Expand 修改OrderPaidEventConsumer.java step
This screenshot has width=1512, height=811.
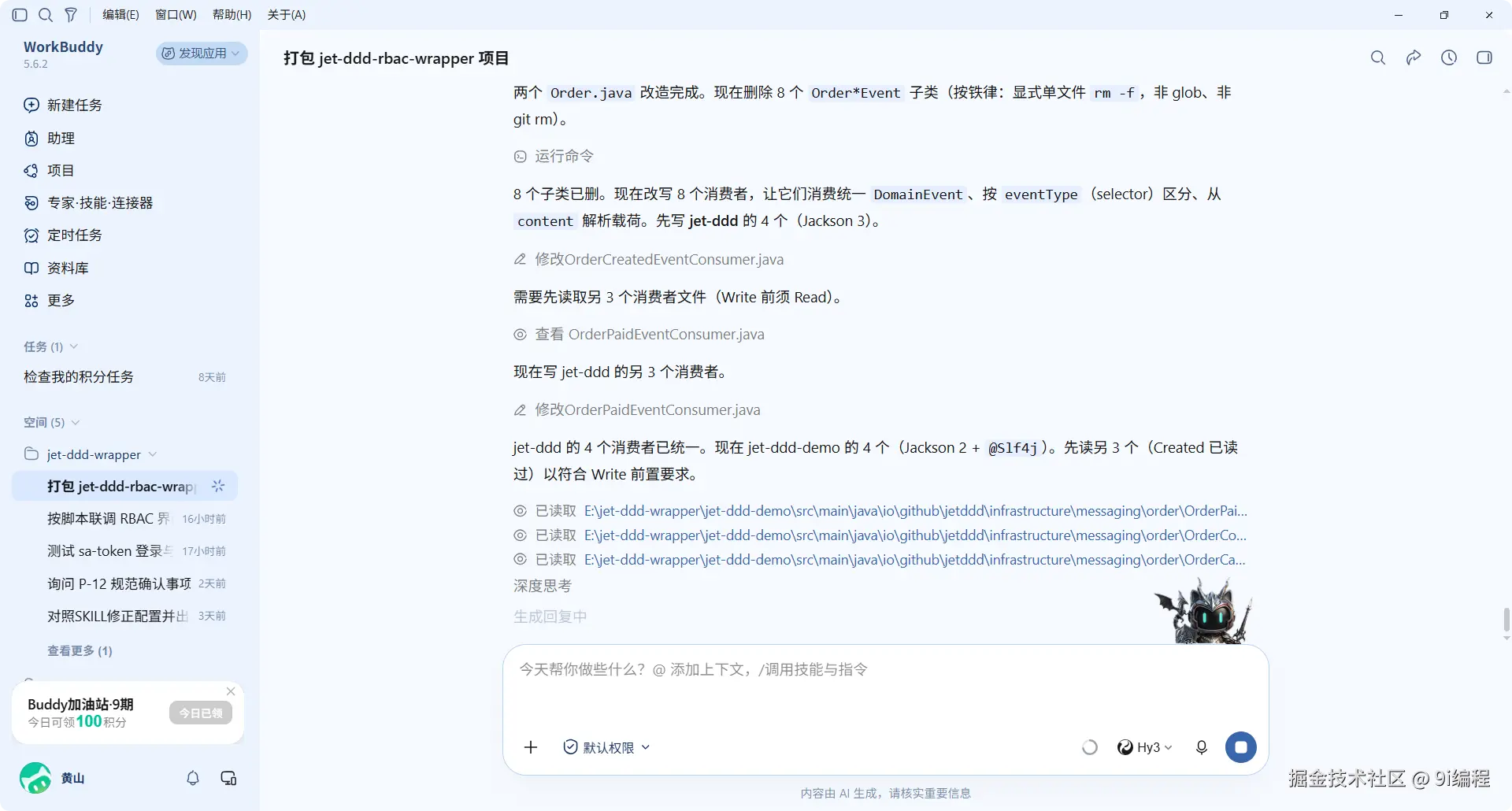[637, 409]
